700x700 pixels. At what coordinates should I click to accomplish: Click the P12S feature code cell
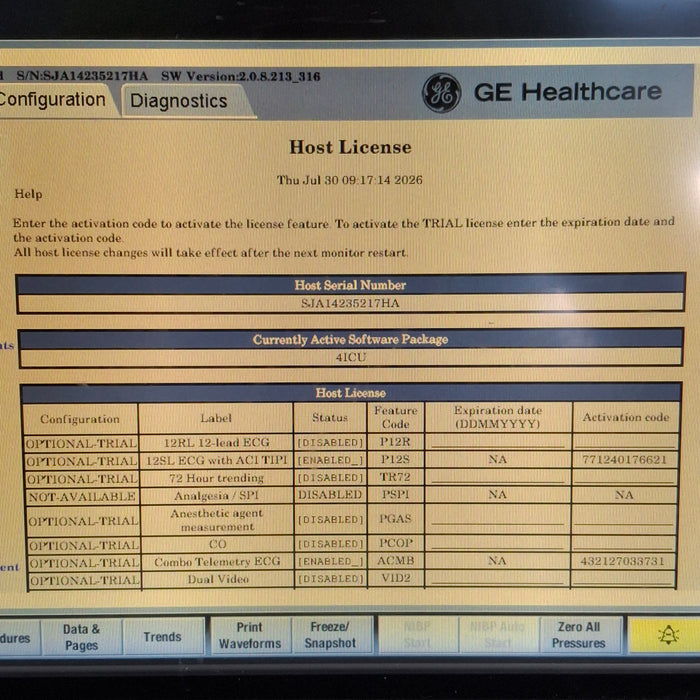tap(395, 459)
